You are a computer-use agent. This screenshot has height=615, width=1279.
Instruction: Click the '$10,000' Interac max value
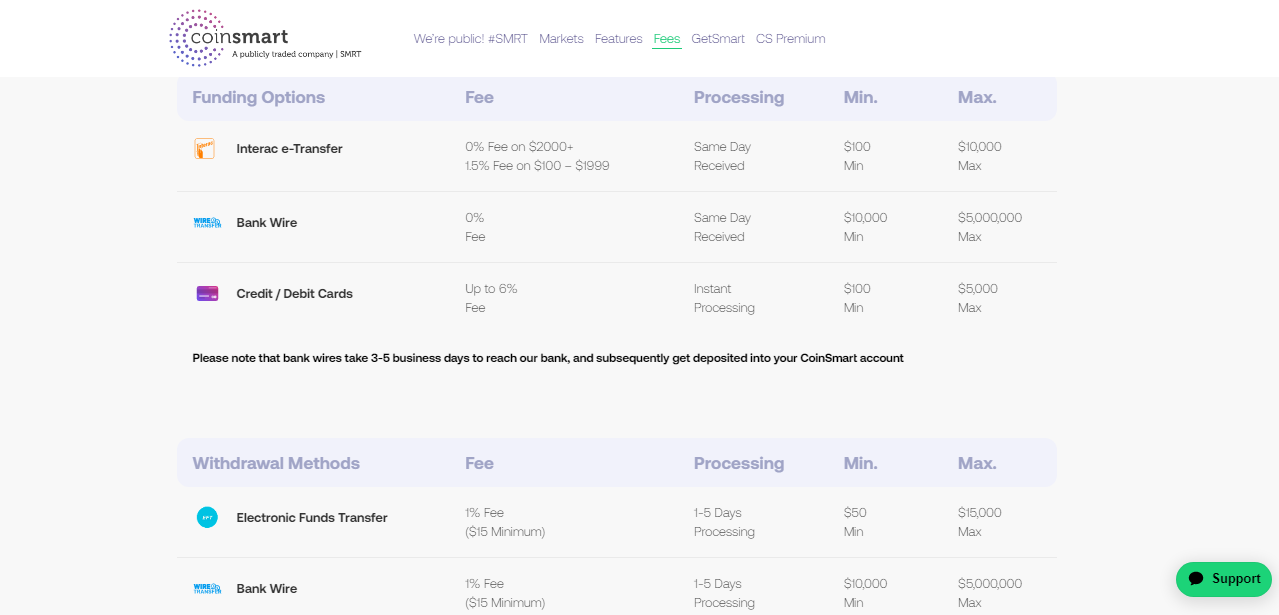tap(980, 147)
